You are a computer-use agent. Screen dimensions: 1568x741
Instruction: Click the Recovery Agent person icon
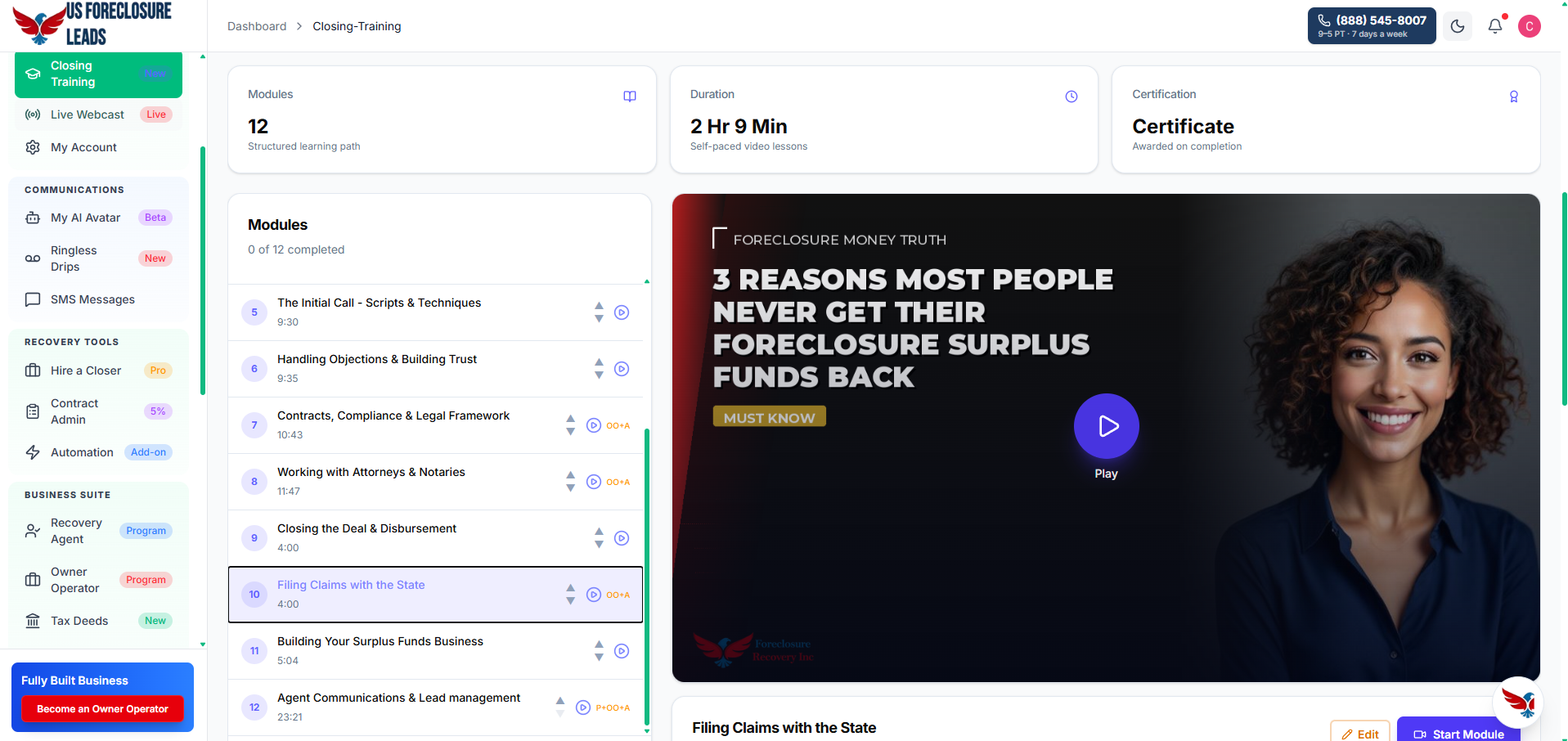tap(33, 531)
